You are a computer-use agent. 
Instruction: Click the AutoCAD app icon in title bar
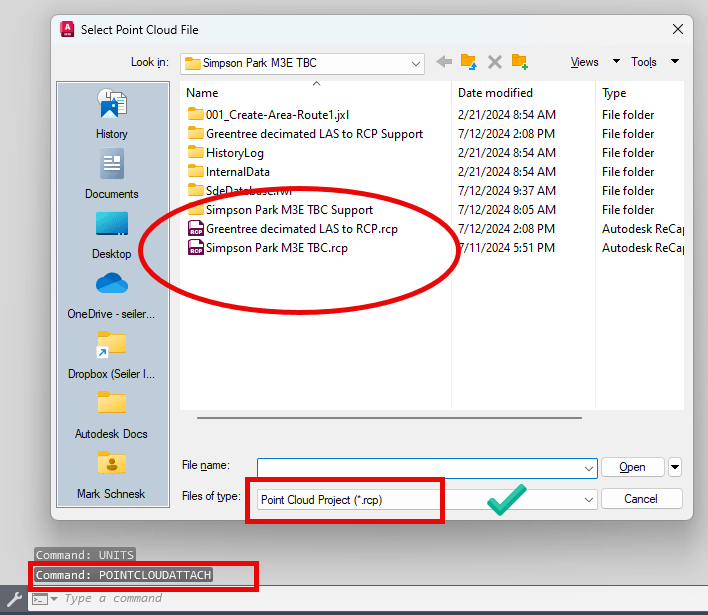pos(67,29)
